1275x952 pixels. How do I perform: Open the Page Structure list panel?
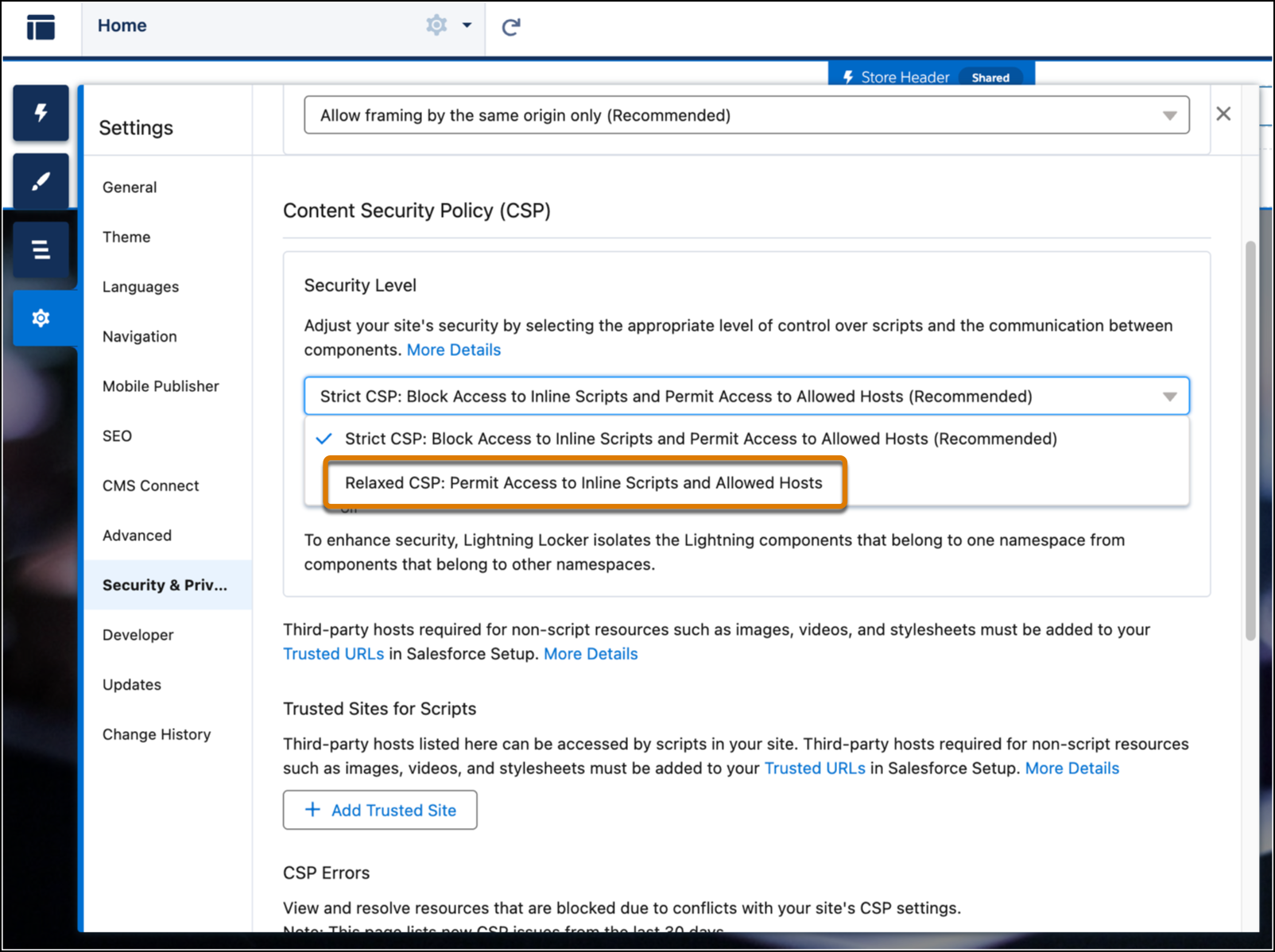(x=41, y=250)
